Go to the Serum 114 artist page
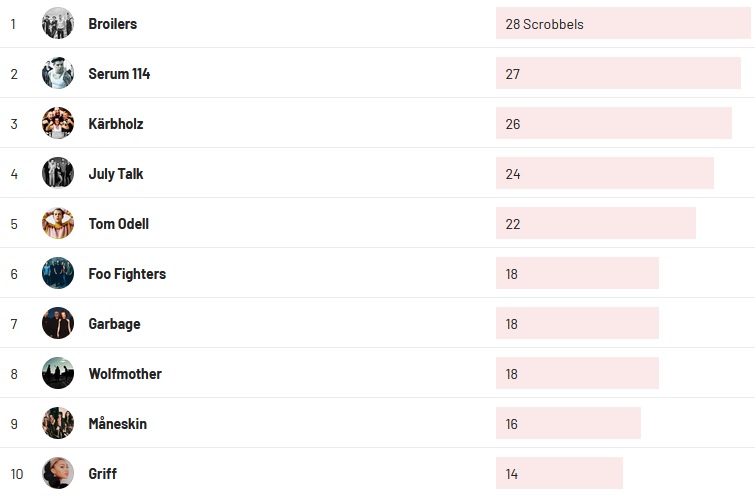The image size is (755, 496). (x=119, y=74)
